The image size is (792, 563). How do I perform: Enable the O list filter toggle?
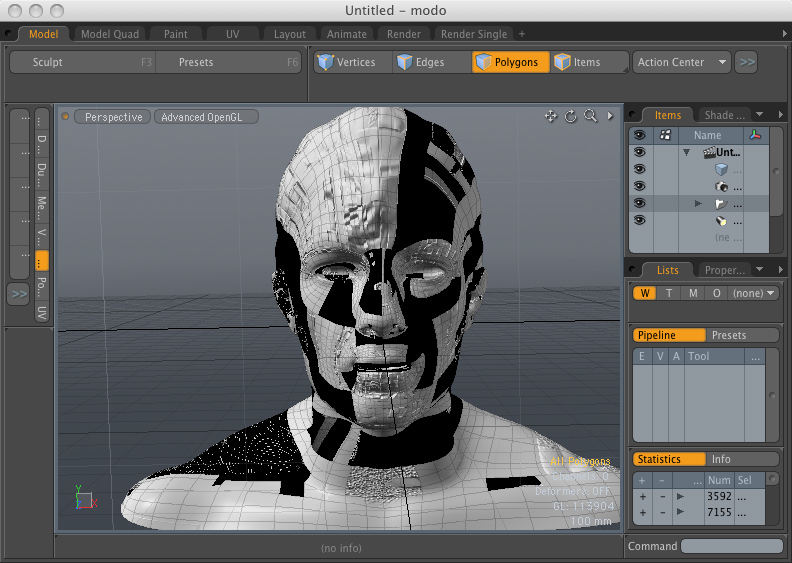tap(716, 293)
